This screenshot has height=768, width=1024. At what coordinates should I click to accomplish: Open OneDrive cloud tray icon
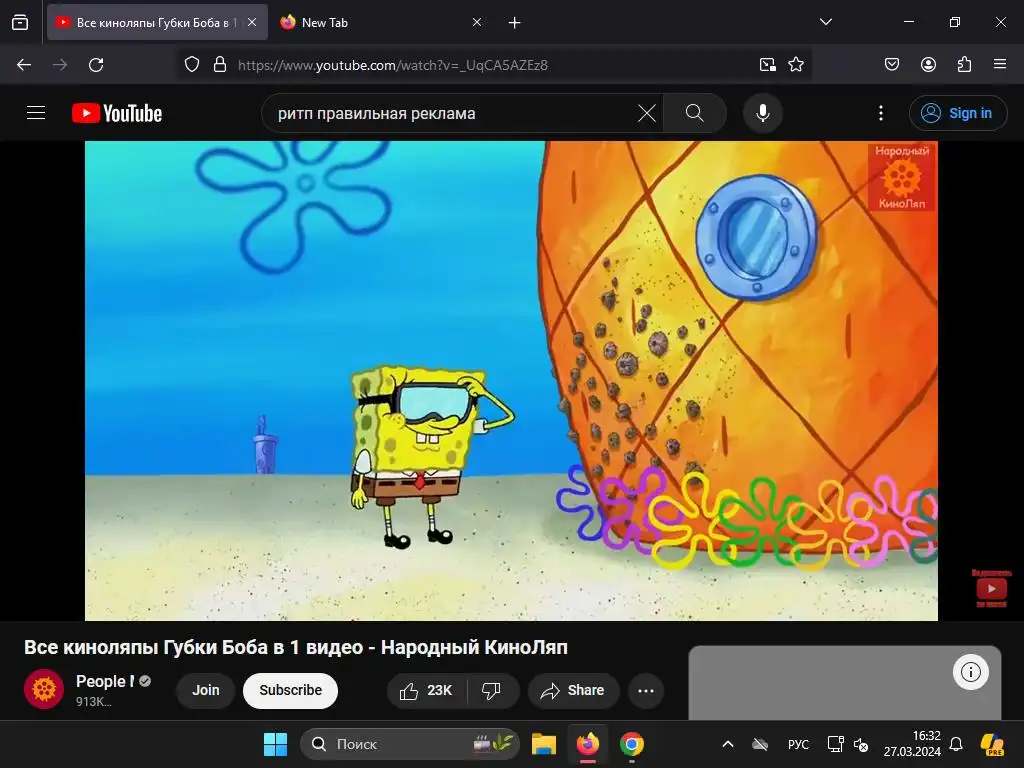(760, 744)
